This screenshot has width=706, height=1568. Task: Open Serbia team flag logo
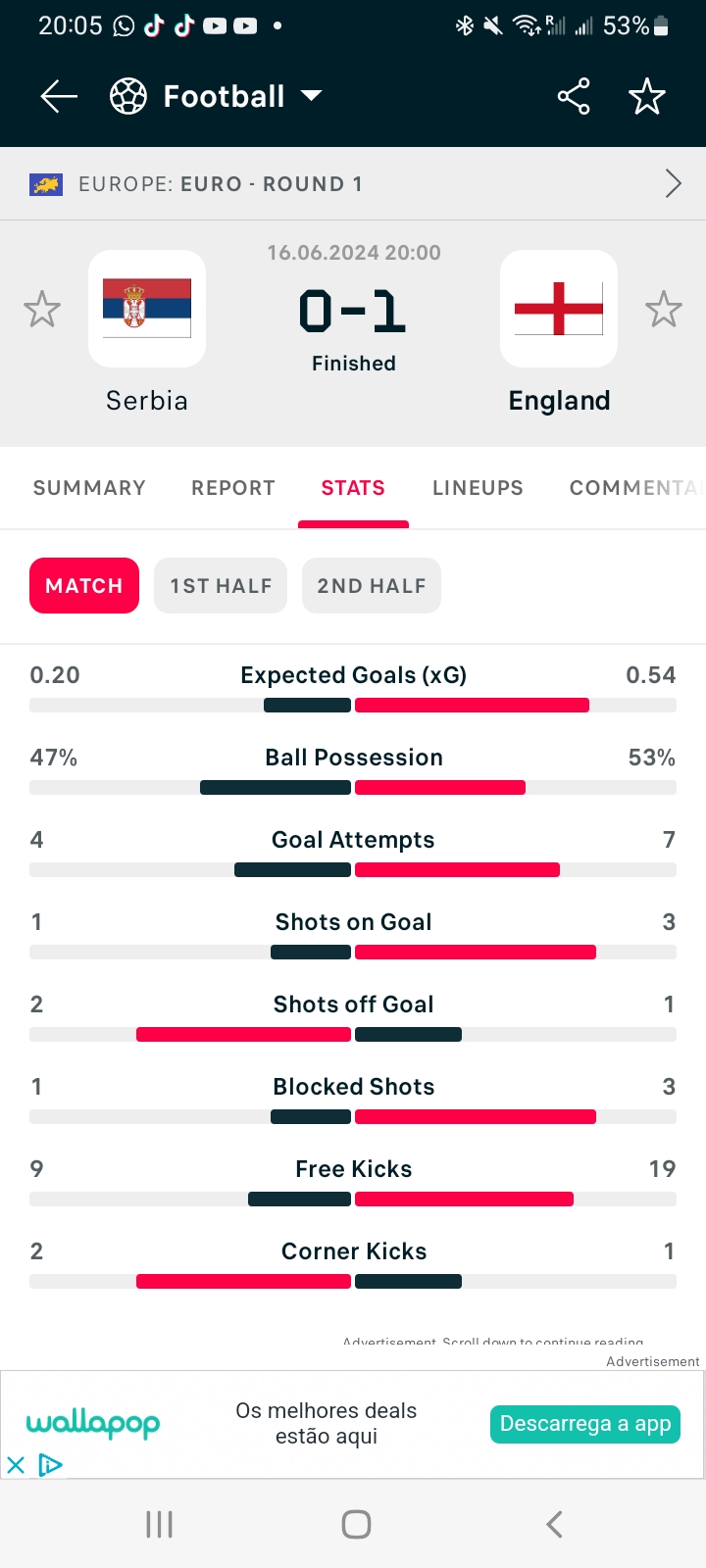pyautogui.click(x=147, y=309)
